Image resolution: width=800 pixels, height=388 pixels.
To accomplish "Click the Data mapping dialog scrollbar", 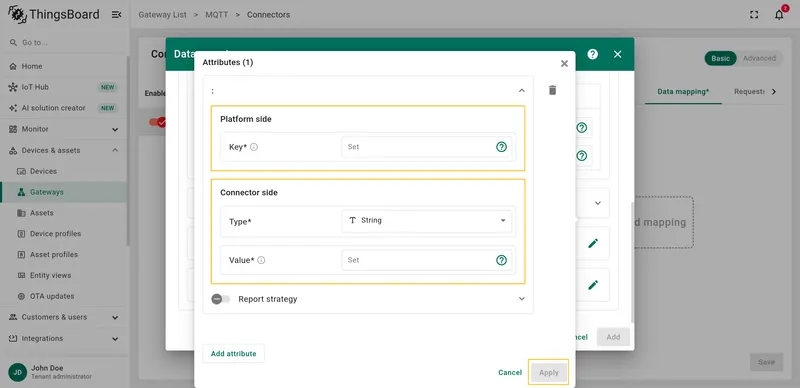I will 632,262.
